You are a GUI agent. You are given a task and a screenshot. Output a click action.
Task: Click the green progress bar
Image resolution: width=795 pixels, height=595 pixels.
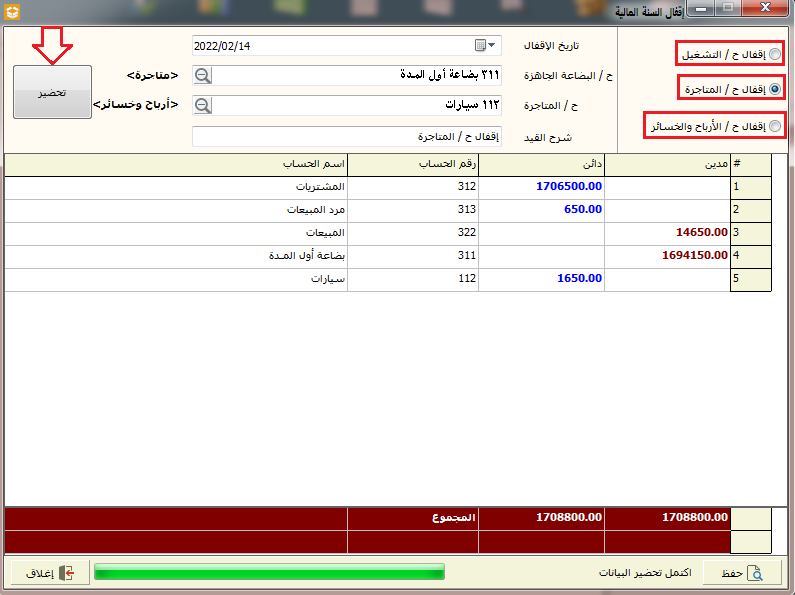coord(268,573)
